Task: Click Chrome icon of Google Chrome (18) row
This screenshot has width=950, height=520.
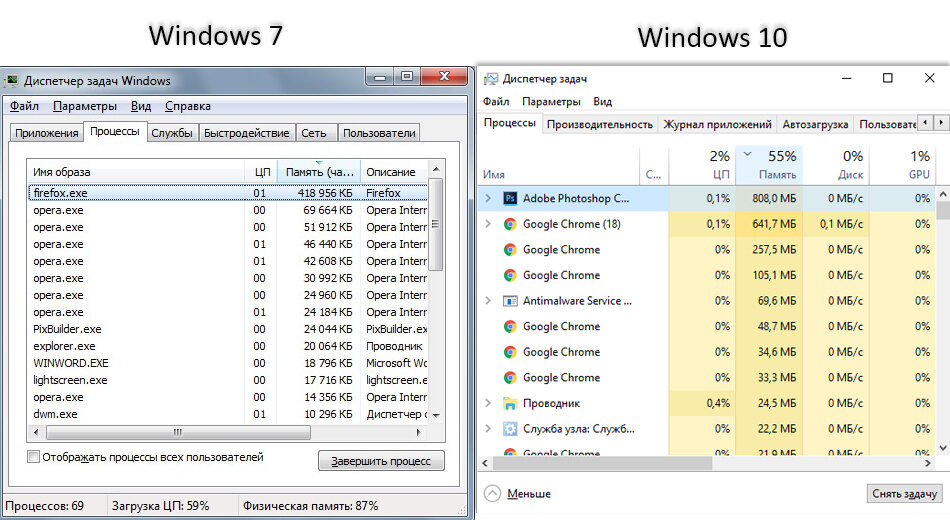Action: pos(510,224)
